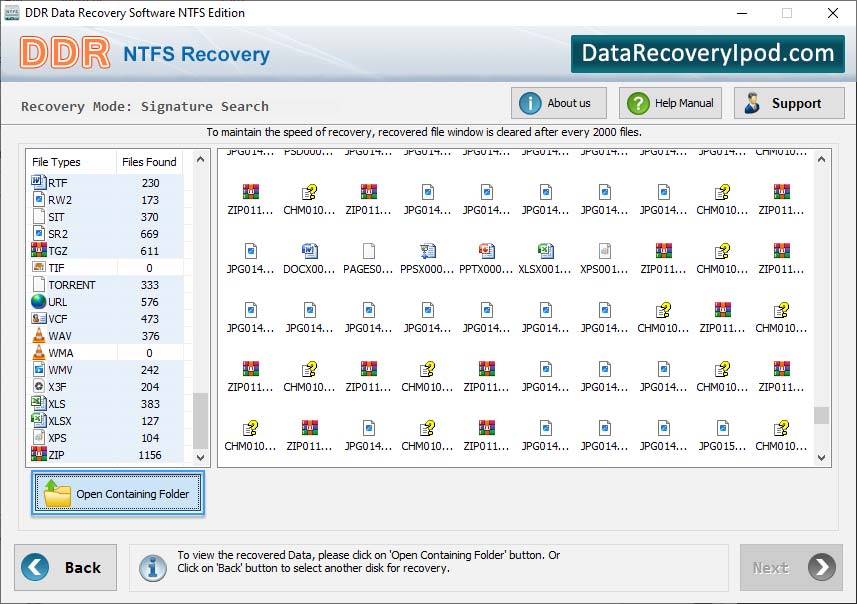
Task: Click the DataRecoveryIpod.com banner
Action: tap(708, 54)
